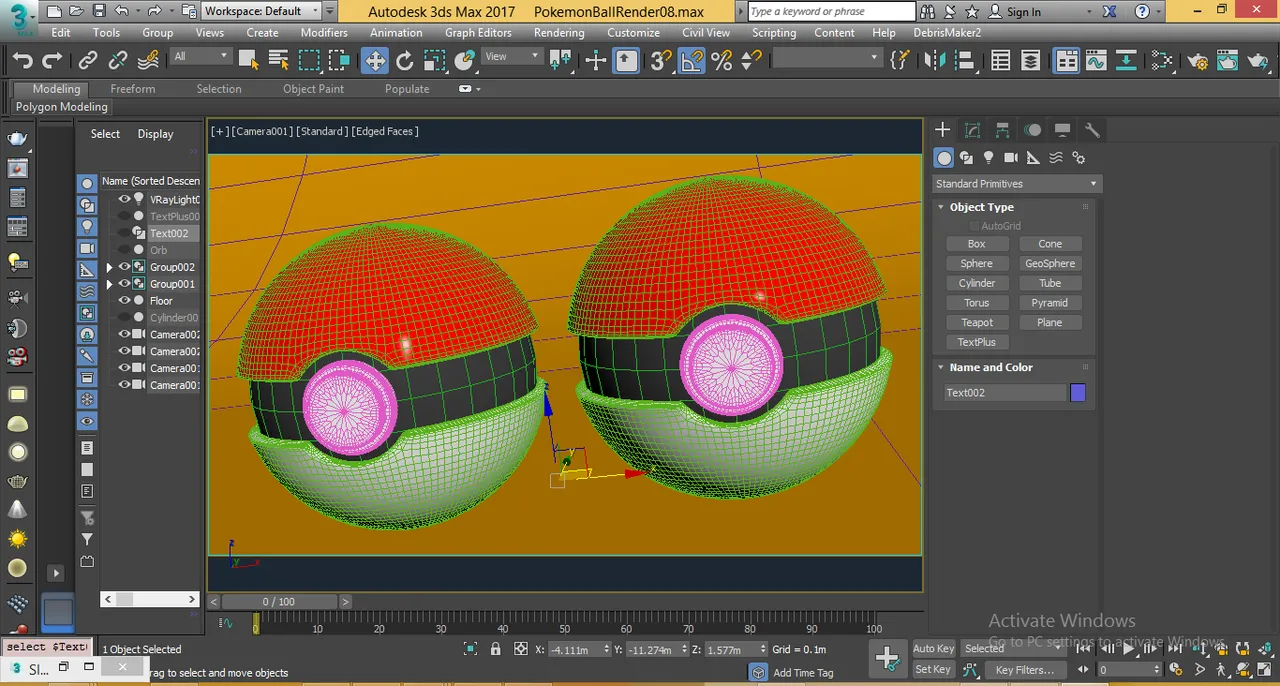This screenshot has width=1280, height=686.
Task: Expand Group001 in scene explorer
Action: click(110, 284)
